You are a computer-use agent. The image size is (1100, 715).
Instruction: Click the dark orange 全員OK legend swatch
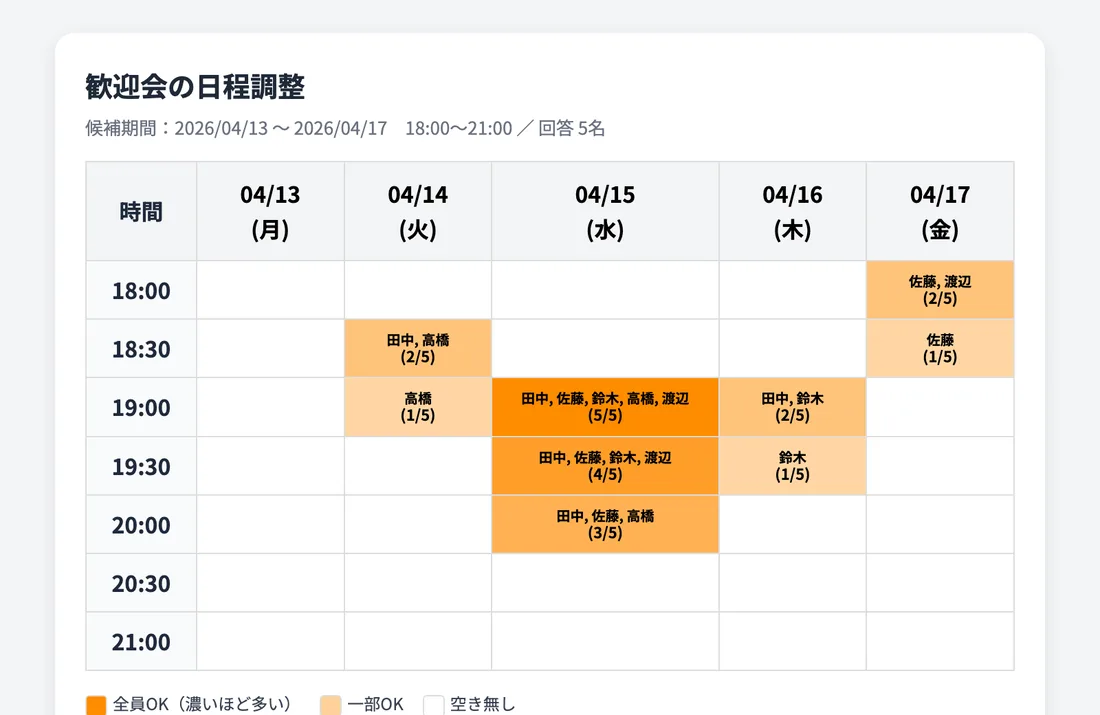tap(96, 705)
